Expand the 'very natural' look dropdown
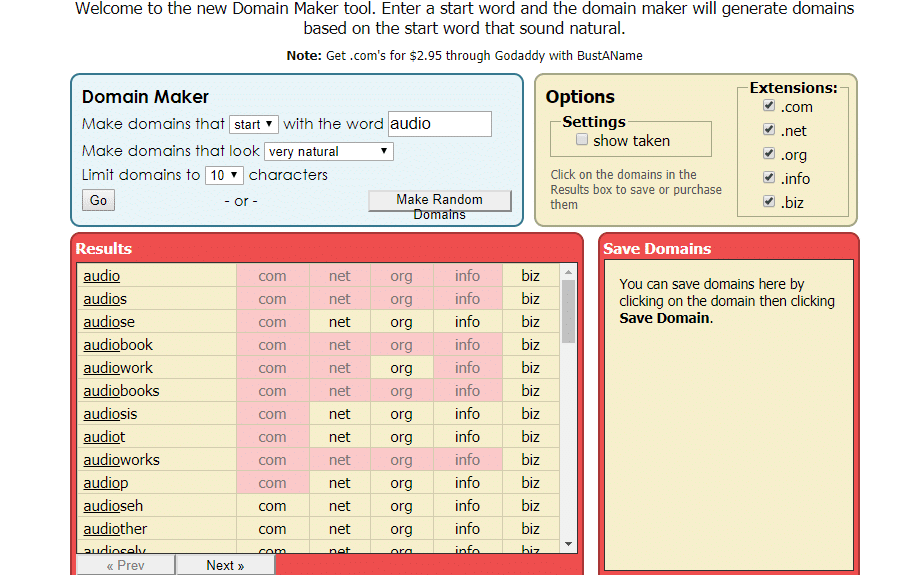901x575 pixels. tap(329, 152)
